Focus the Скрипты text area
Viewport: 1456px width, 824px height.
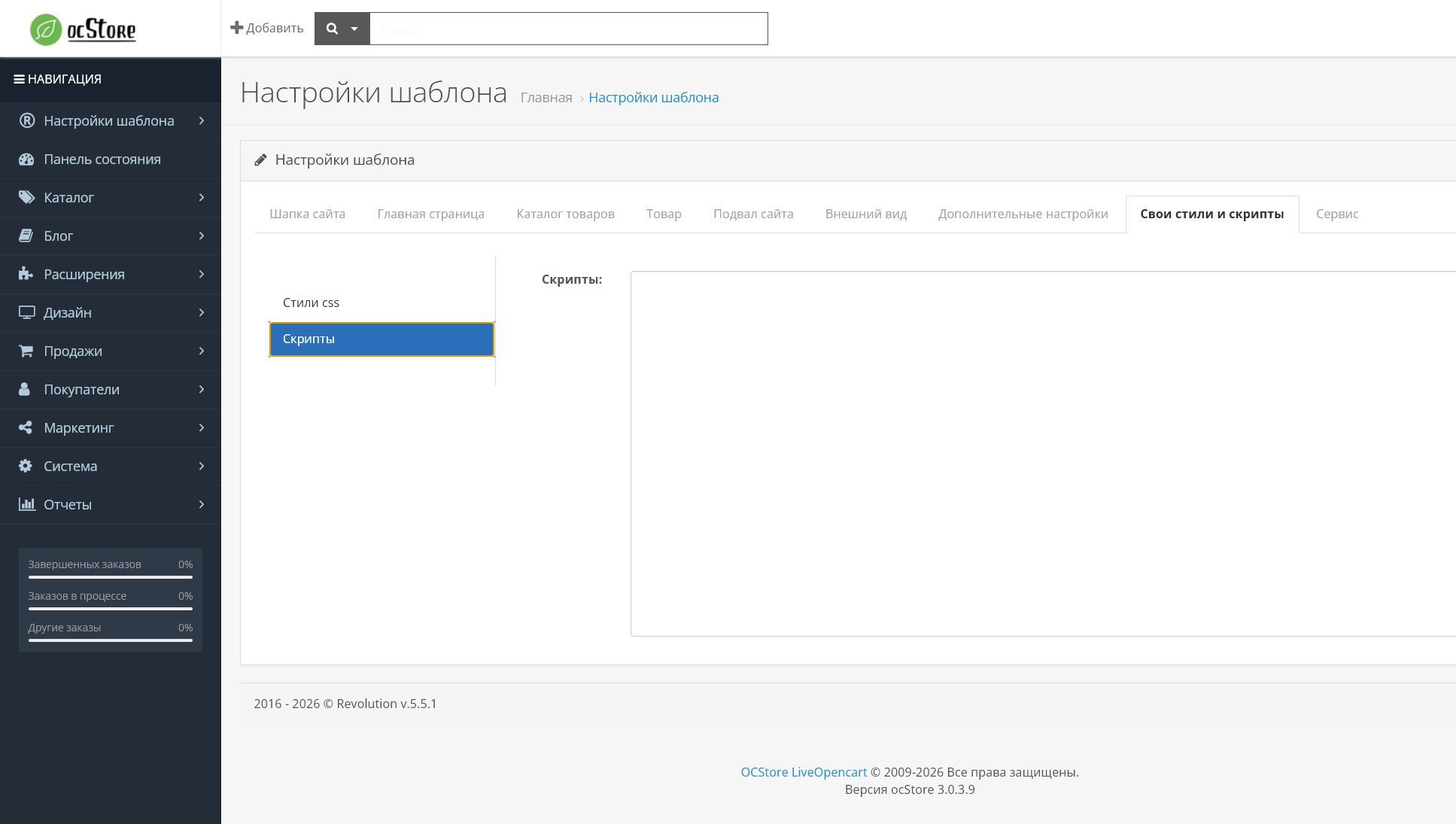click(x=1043, y=454)
